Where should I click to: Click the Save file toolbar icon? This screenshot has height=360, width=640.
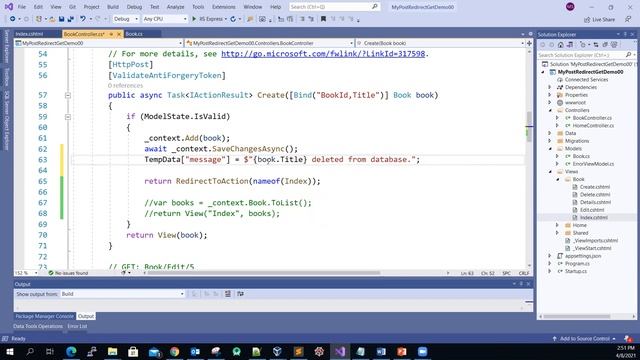[x=62, y=19]
